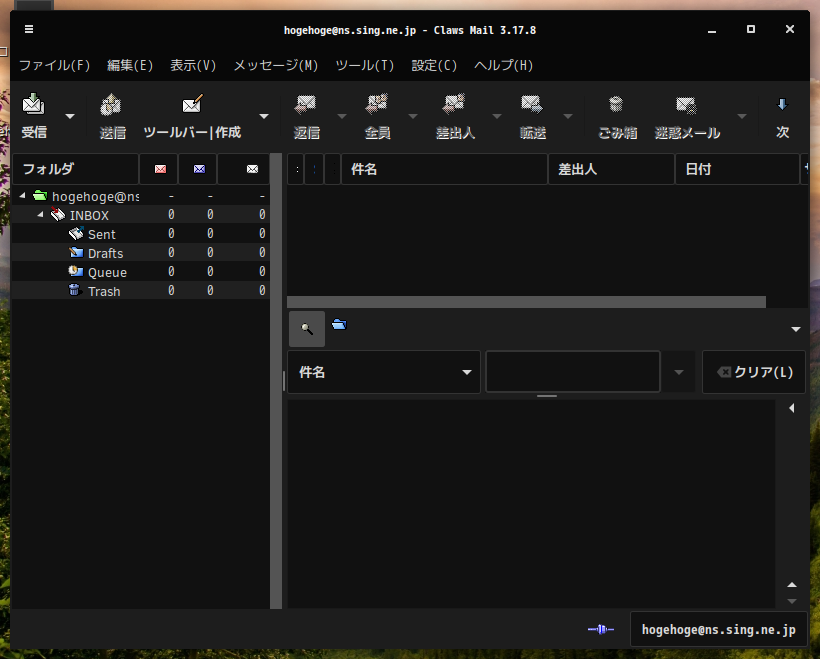820x659 pixels.
Task: Click the 差出人 (reply to sender) toolbar icon
Action: (x=454, y=104)
